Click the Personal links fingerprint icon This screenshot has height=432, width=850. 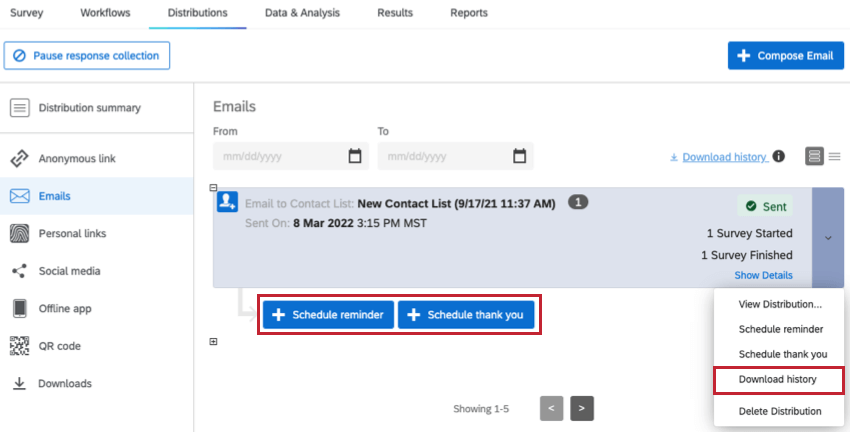(19, 234)
